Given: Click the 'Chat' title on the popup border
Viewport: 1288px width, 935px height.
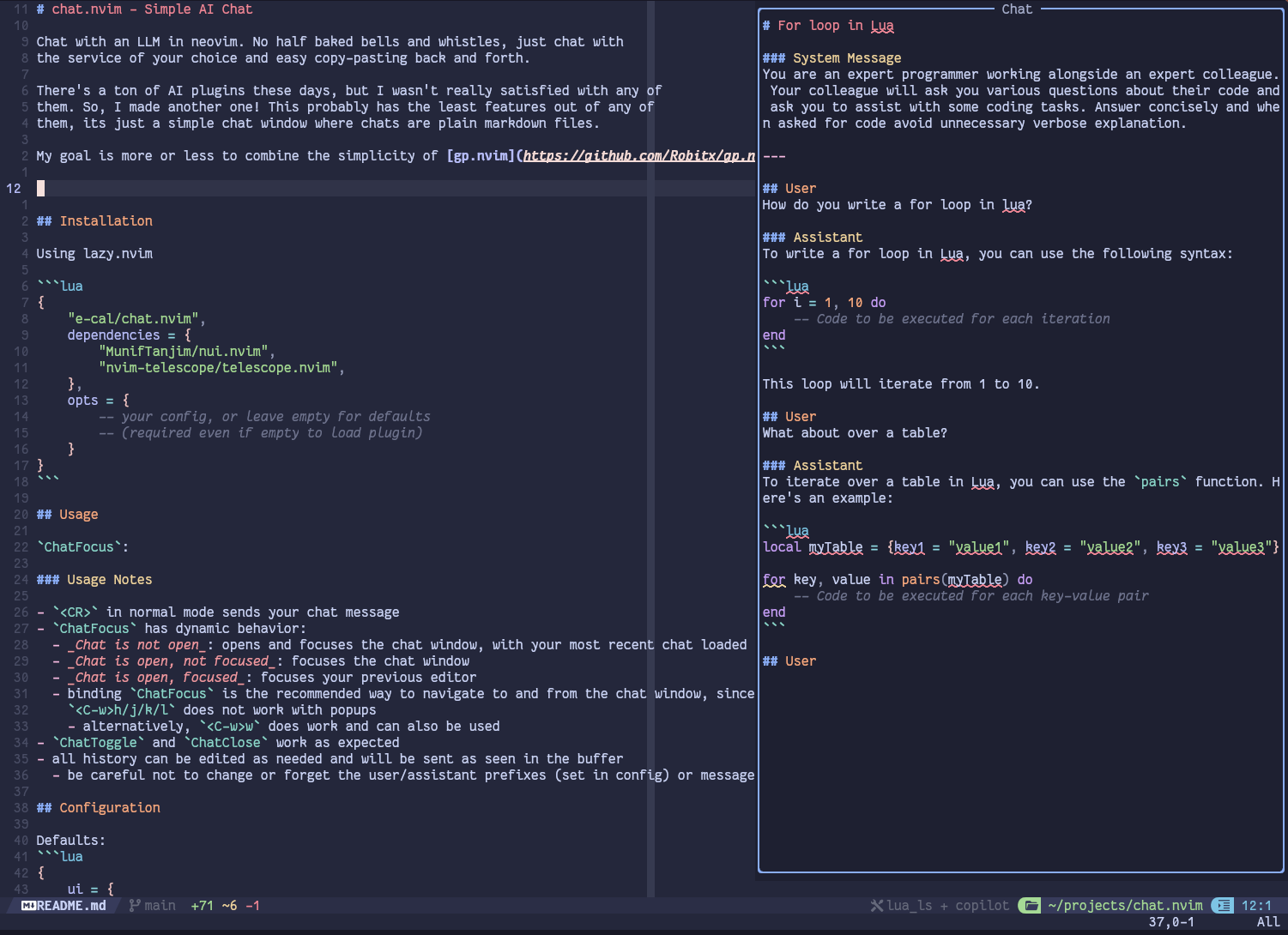Looking at the screenshot, I should click(1017, 9).
